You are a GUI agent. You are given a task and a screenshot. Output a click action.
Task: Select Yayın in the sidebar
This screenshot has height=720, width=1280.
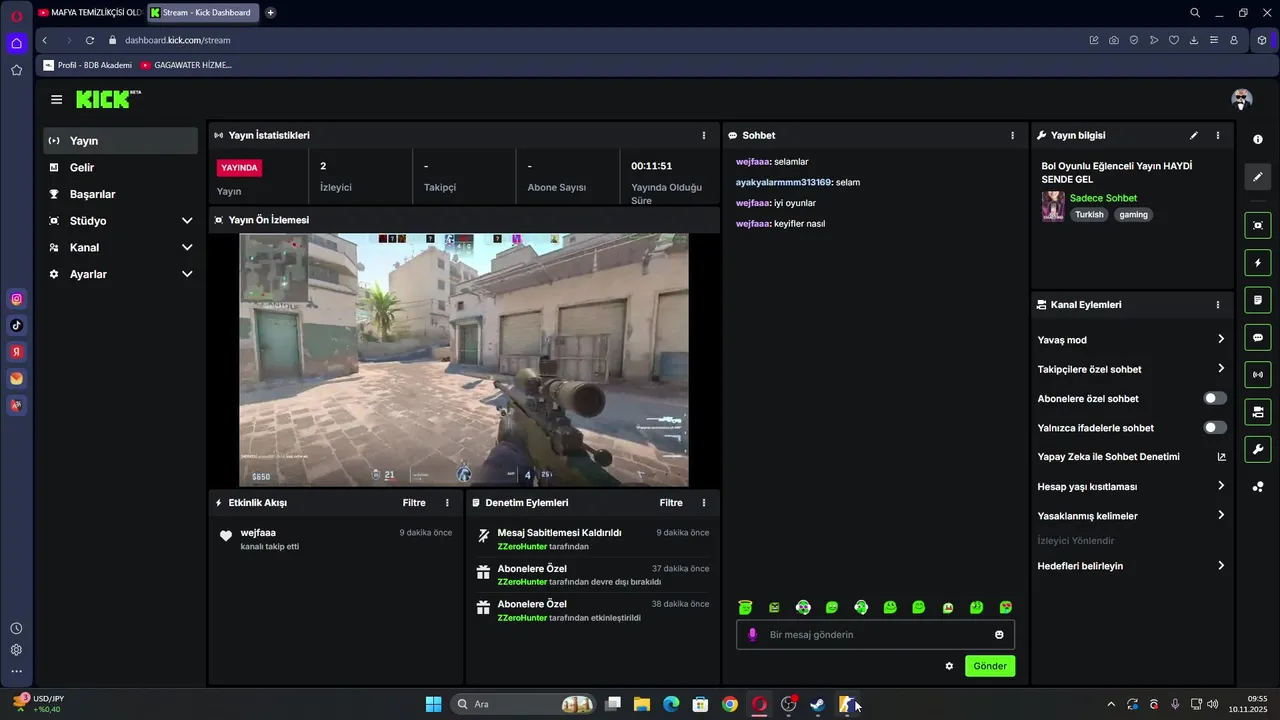[x=120, y=141]
